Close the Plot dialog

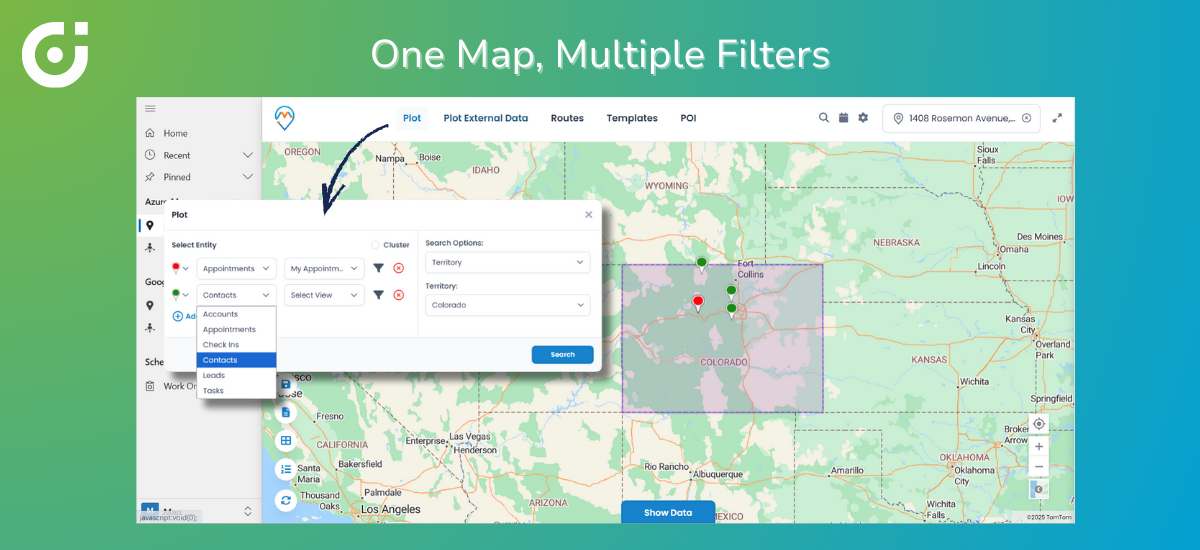(x=588, y=214)
